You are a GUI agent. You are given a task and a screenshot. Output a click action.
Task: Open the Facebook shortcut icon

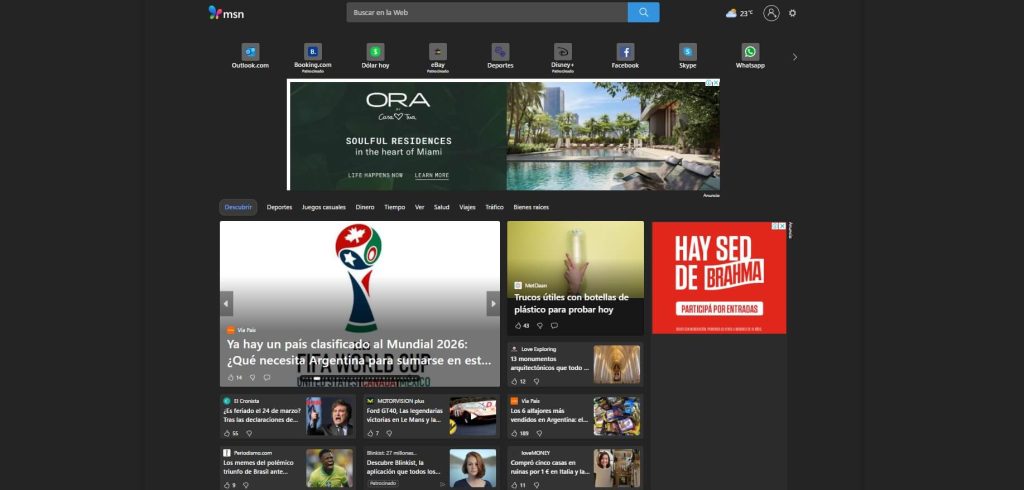(625, 52)
